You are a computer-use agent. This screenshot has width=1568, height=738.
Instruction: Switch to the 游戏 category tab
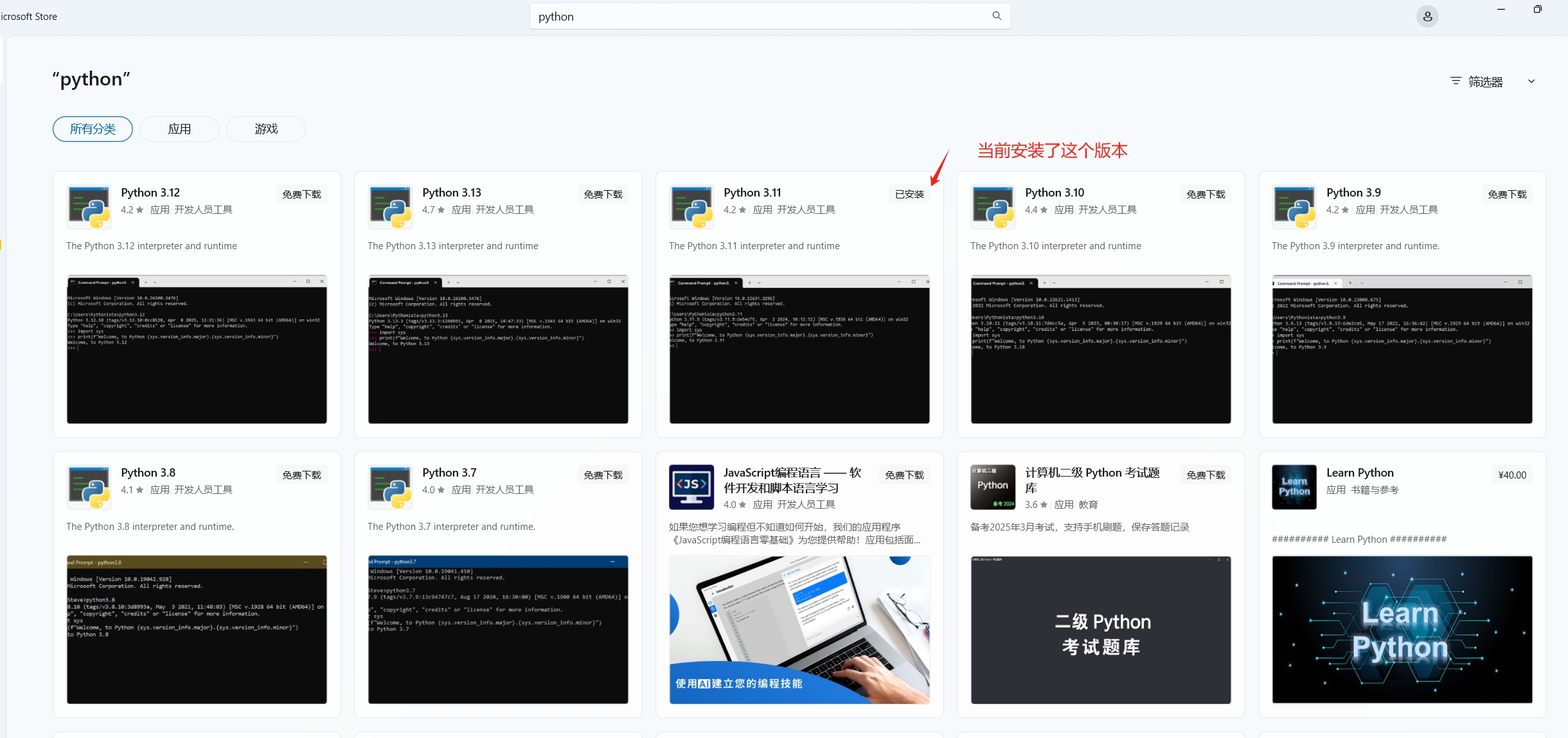pos(266,129)
